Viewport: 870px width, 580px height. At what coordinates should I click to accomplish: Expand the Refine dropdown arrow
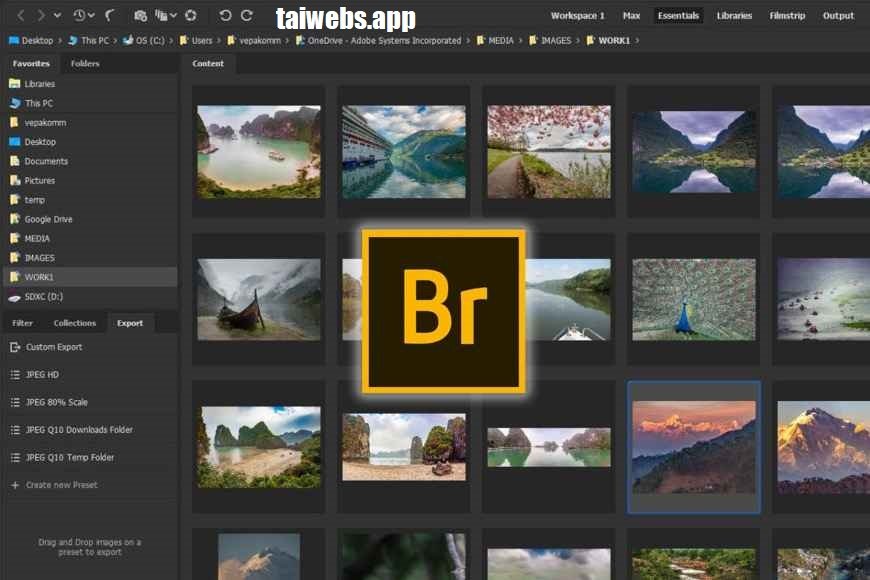173,16
